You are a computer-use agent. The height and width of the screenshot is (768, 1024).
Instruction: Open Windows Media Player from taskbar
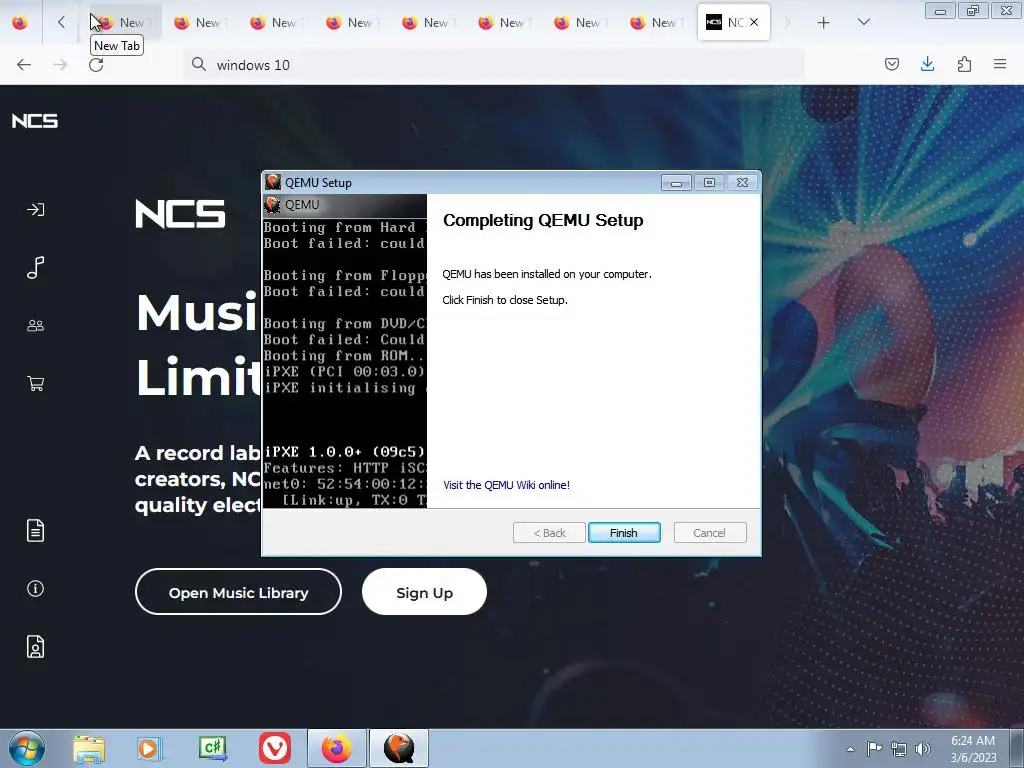point(149,748)
